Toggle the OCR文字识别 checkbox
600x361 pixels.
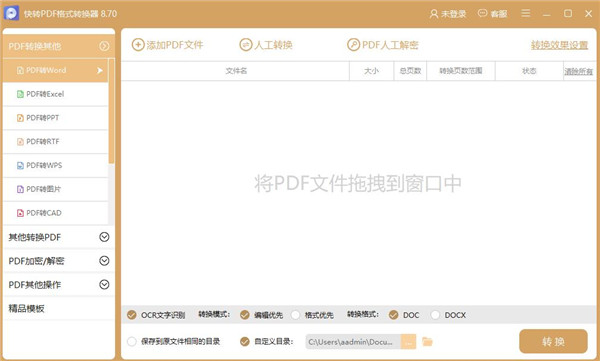[x=132, y=315]
